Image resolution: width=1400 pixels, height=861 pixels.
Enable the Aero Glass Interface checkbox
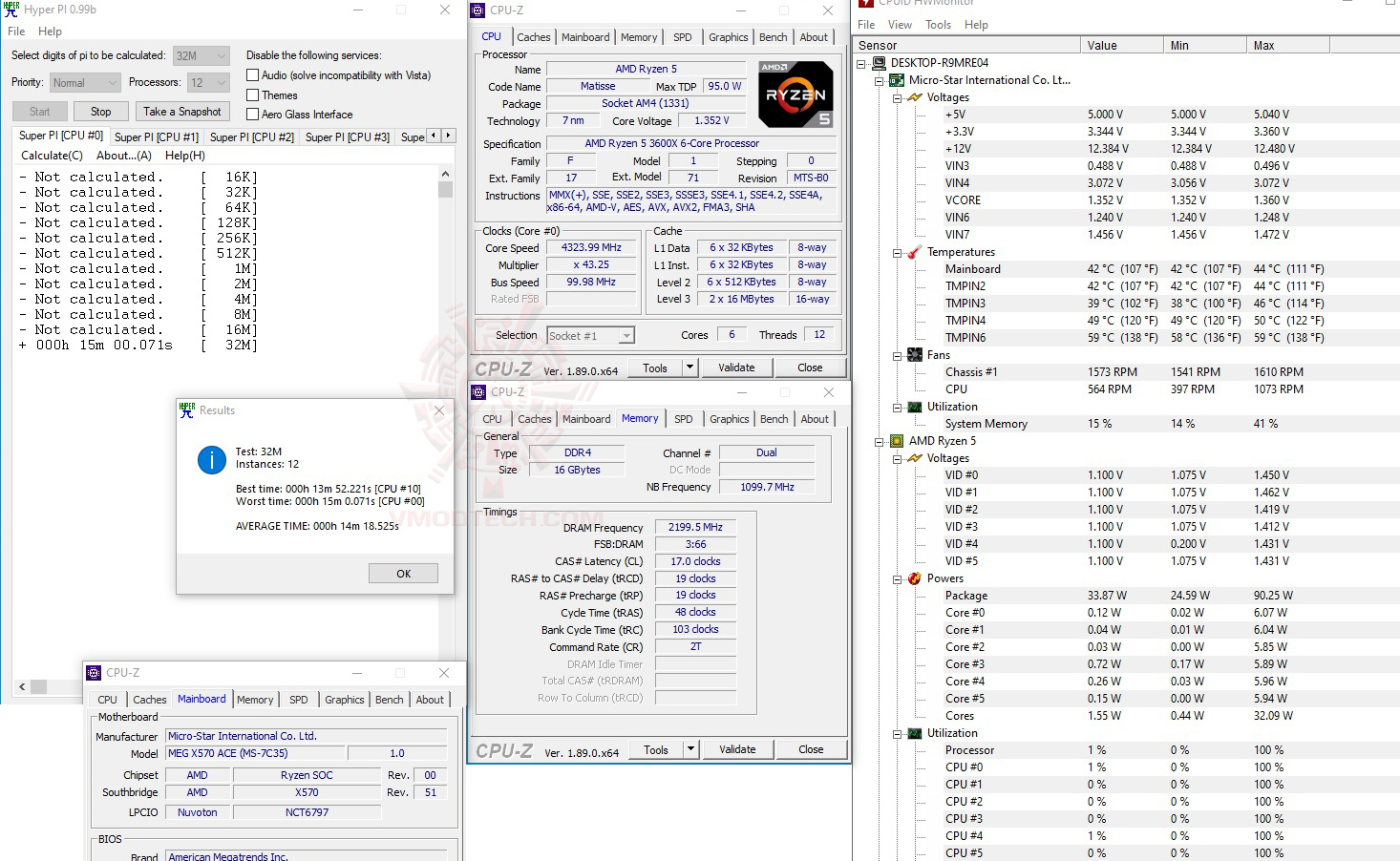tap(253, 114)
